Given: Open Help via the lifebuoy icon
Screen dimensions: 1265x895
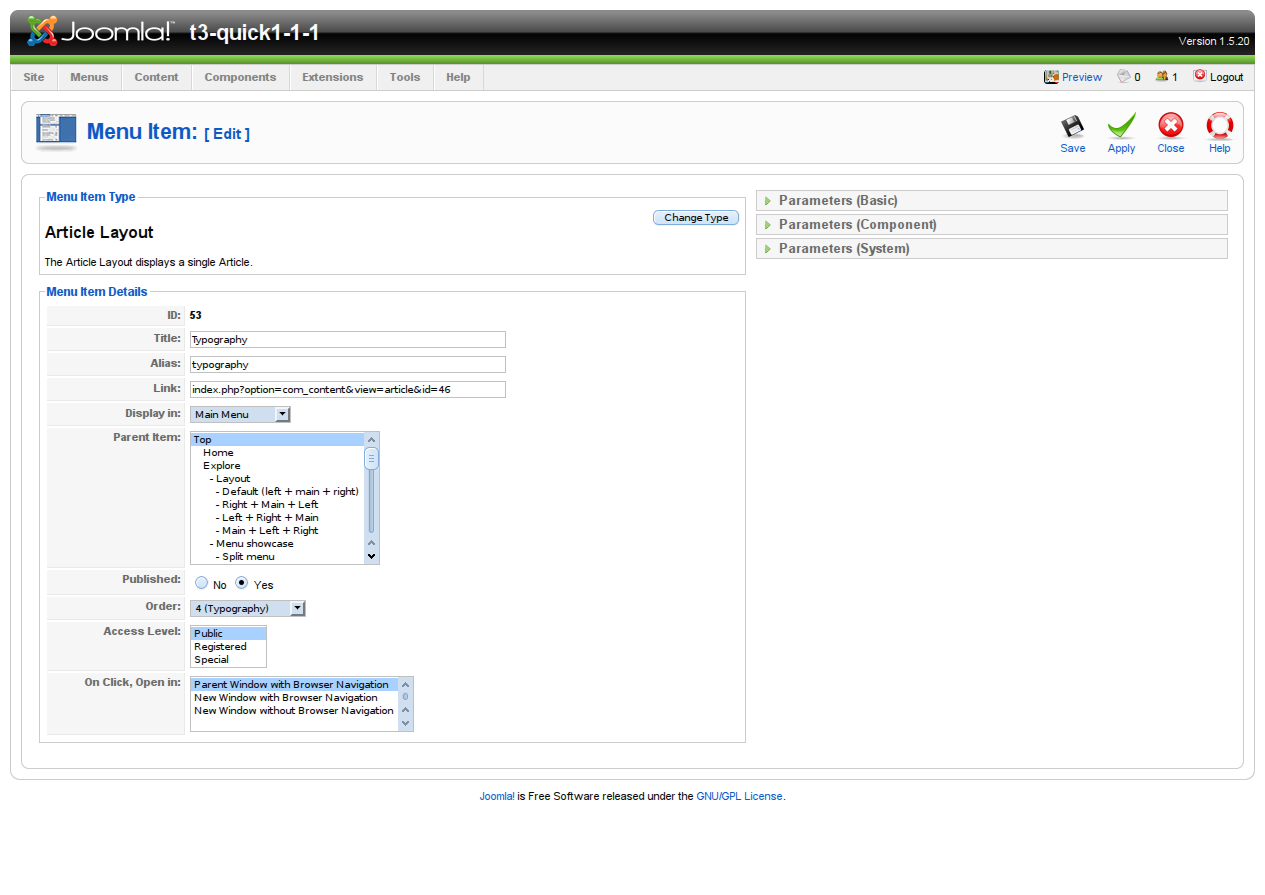Looking at the screenshot, I should (x=1219, y=126).
